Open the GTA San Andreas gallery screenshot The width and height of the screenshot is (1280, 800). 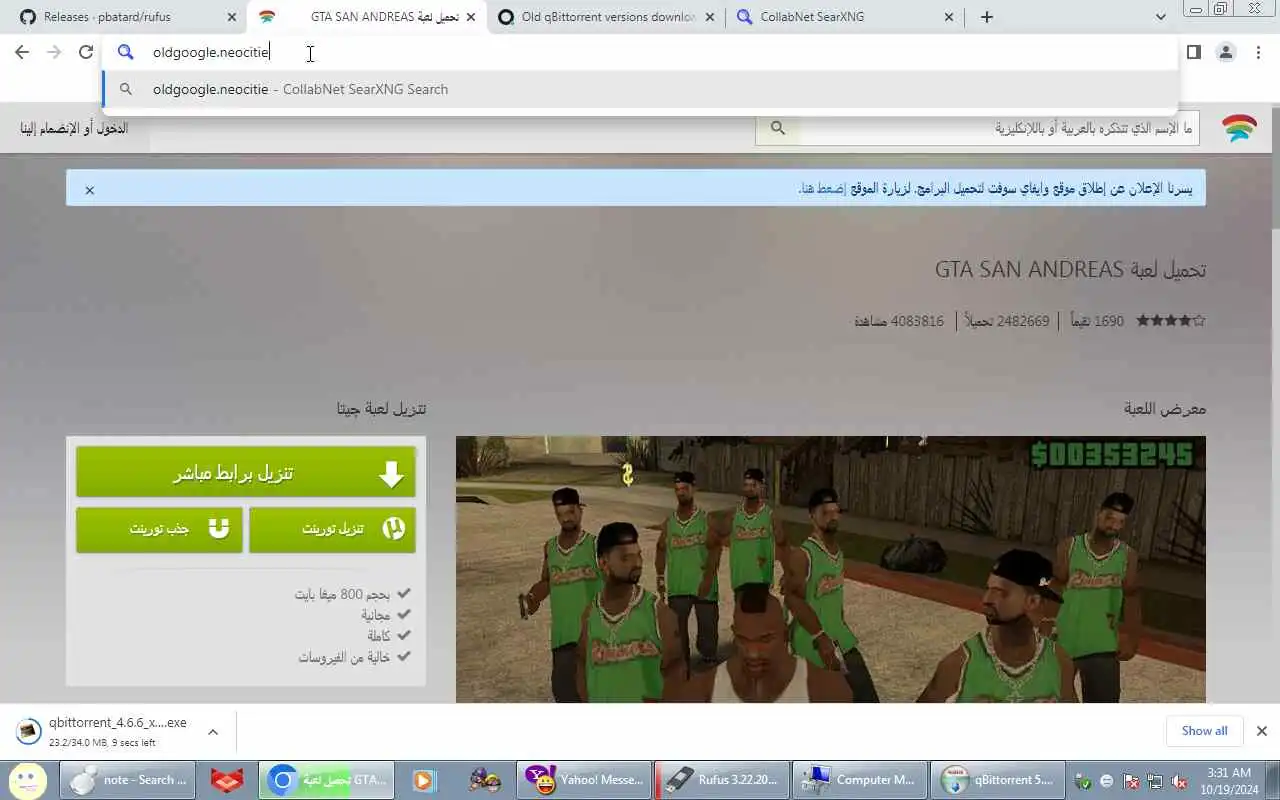pyautogui.click(x=831, y=569)
